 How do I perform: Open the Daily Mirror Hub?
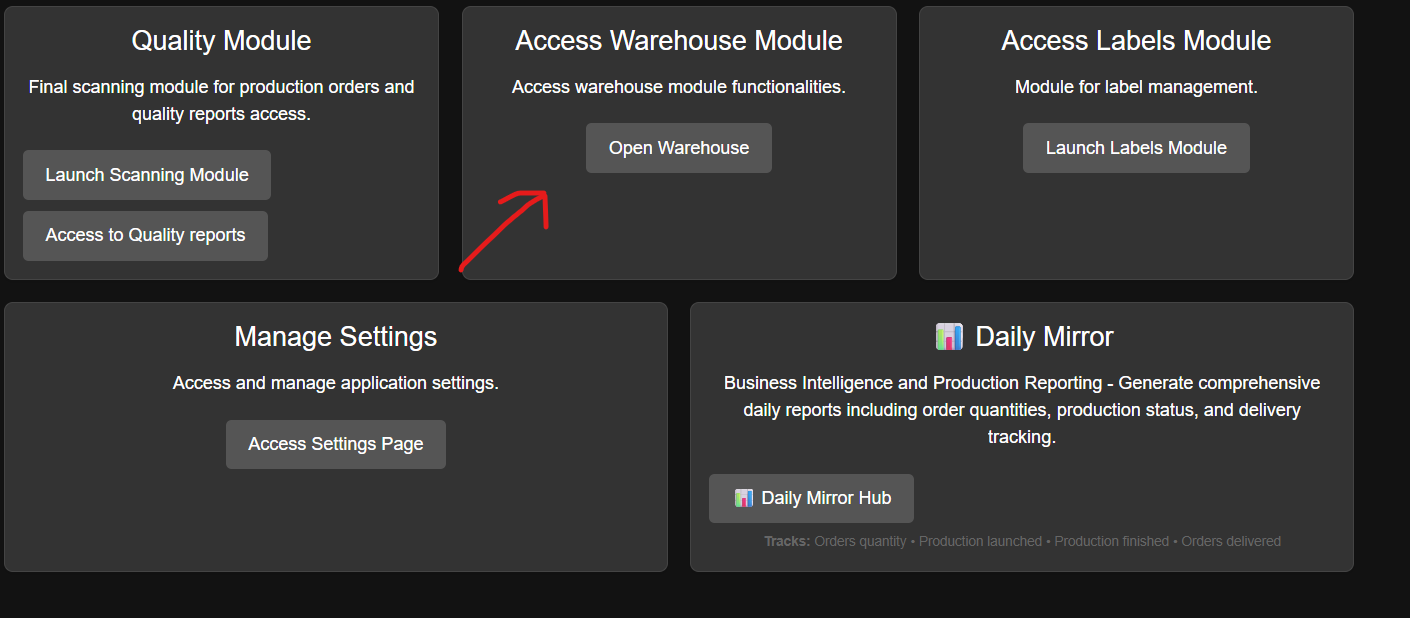point(811,498)
